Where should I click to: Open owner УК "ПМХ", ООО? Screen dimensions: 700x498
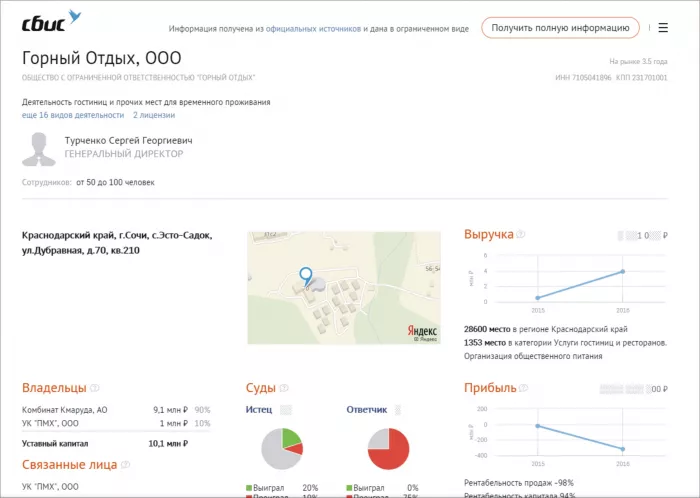(x=50, y=423)
